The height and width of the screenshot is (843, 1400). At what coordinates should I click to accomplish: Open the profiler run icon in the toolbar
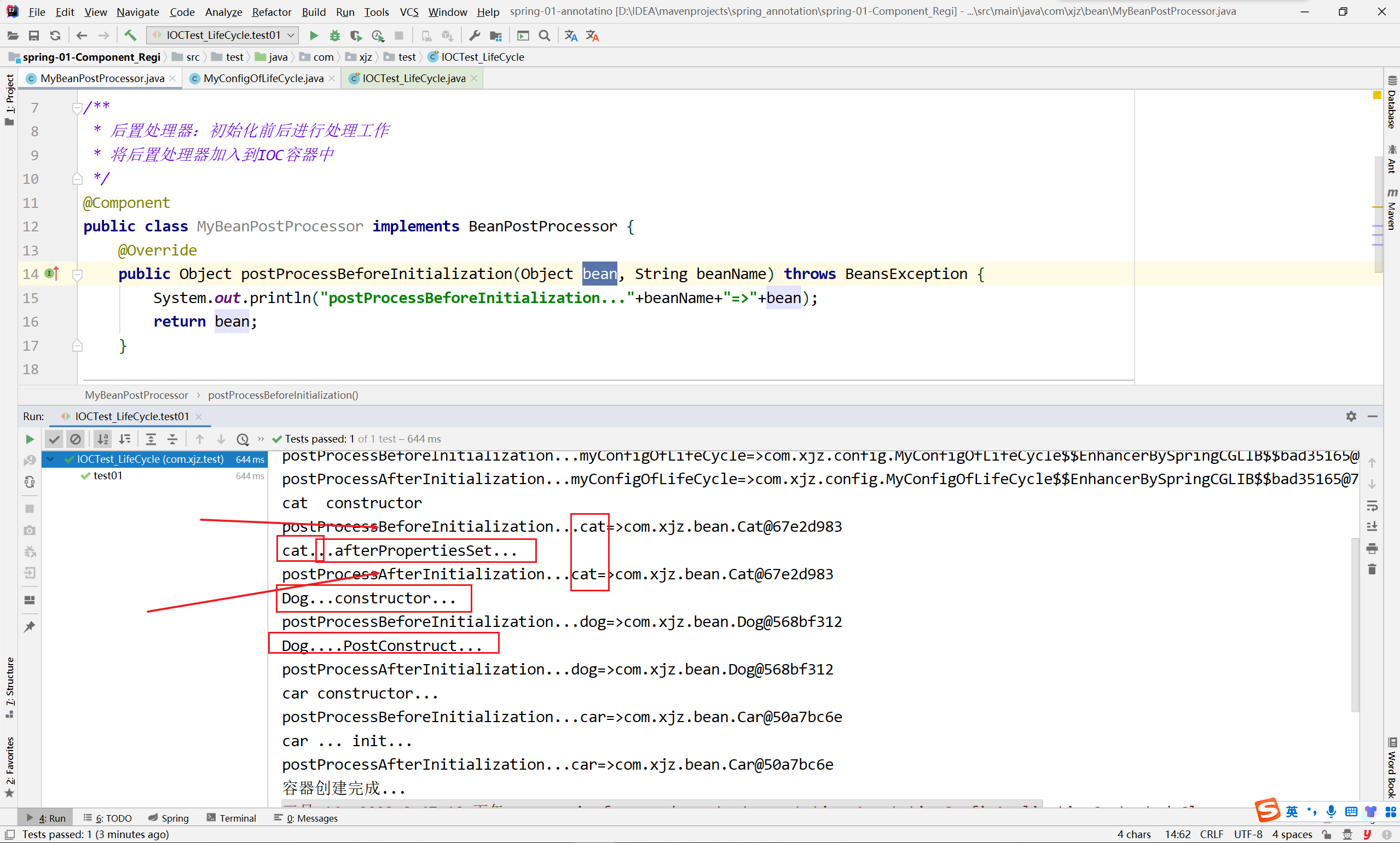(x=378, y=36)
